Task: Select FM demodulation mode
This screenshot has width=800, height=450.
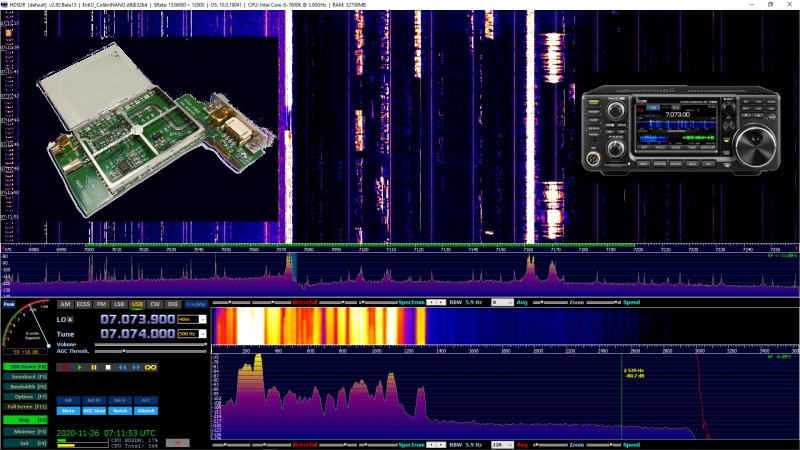Action: [x=101, y=304]
